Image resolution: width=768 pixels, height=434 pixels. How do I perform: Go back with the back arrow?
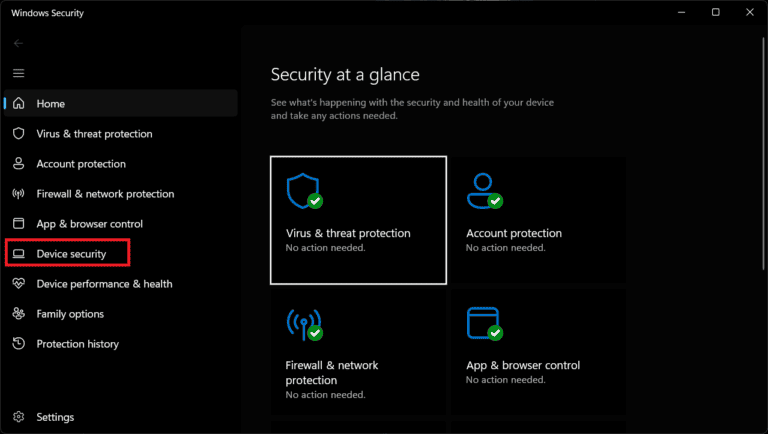(18, 43)
